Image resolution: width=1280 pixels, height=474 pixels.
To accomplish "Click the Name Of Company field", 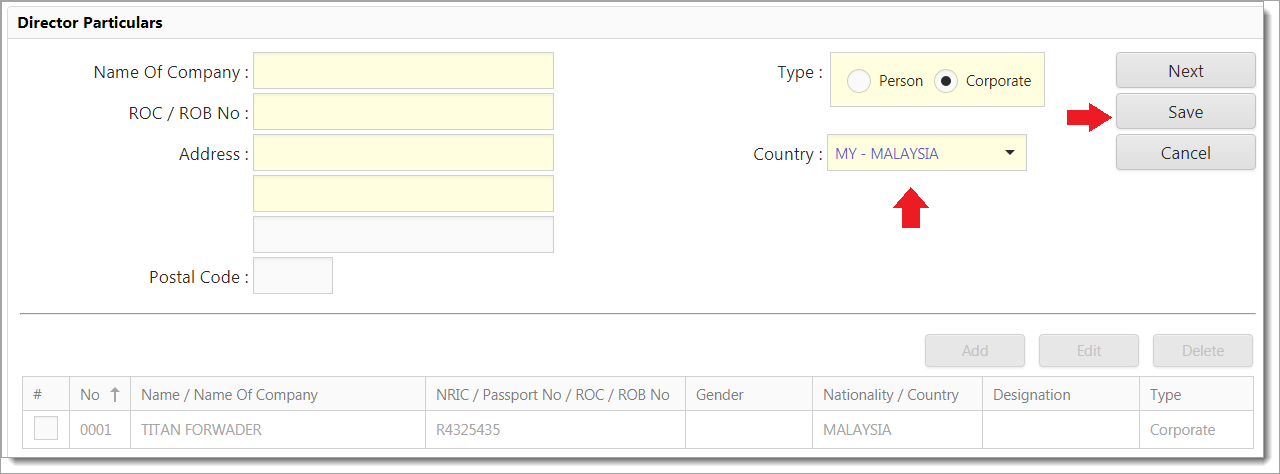I will point(403,71).
